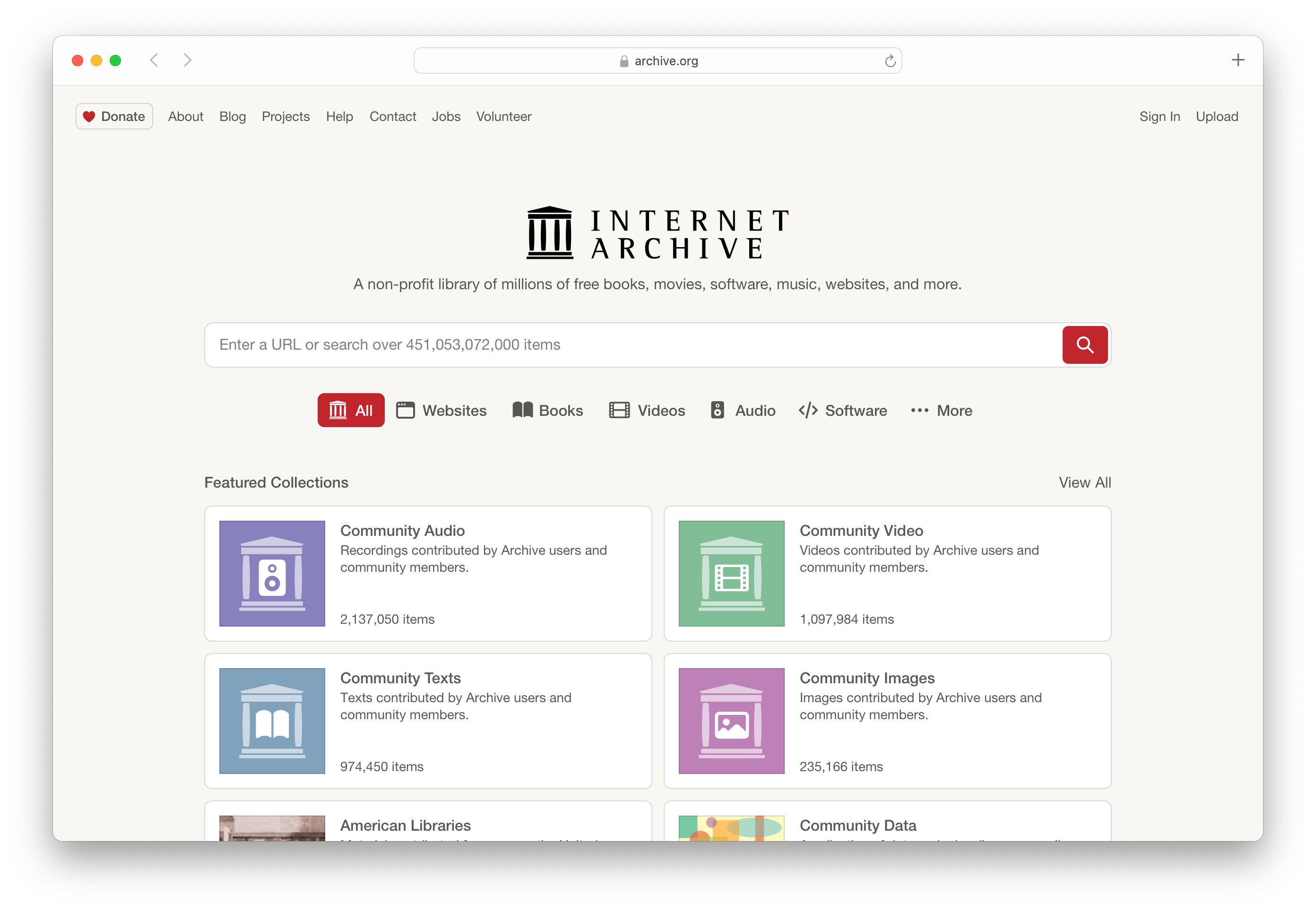Select the Books filter tab
Image resolution: width=1316 pixels, height=911 pixels.
point(547,411)
